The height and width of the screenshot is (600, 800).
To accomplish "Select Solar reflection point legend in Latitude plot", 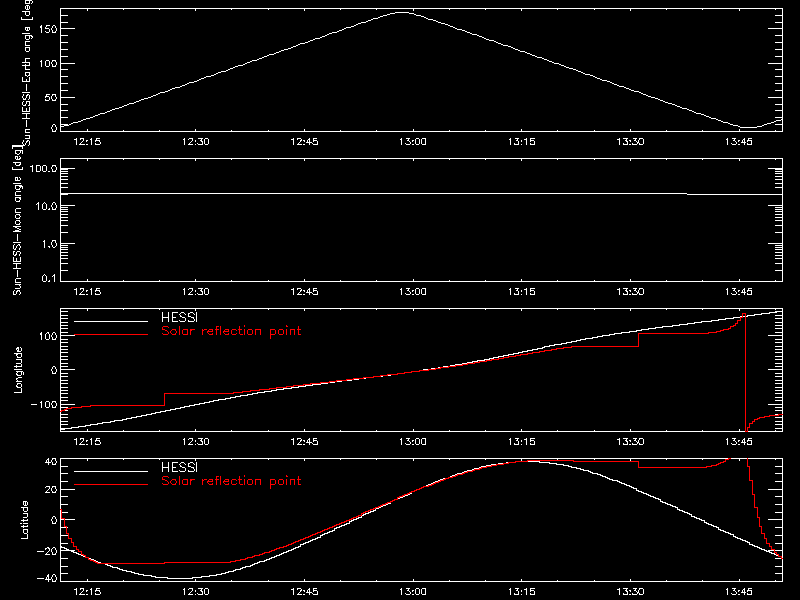I will pyautogui.click(x=231, y=481).
